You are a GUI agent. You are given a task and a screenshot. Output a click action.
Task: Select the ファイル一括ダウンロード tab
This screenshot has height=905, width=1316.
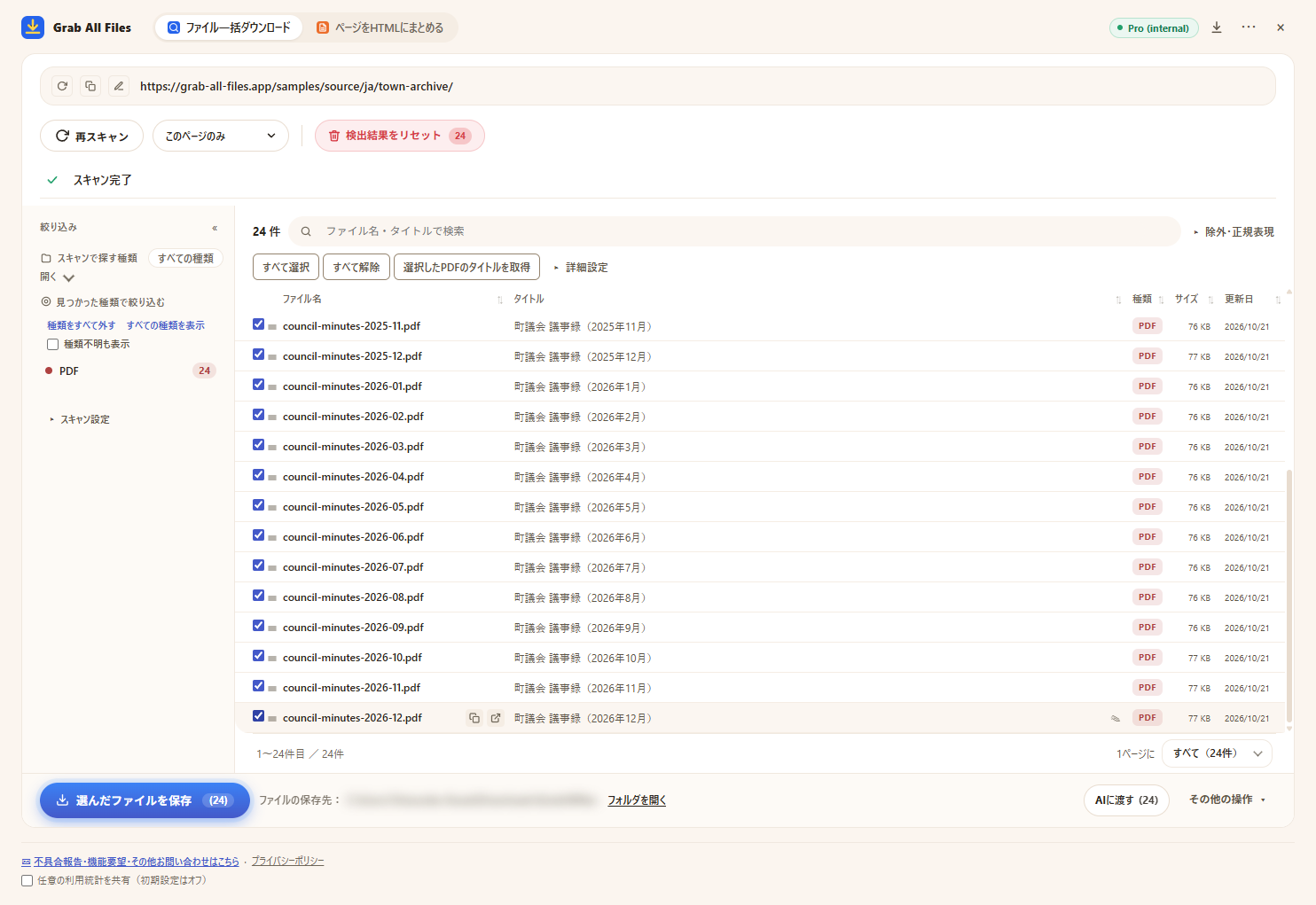point(229,27)
